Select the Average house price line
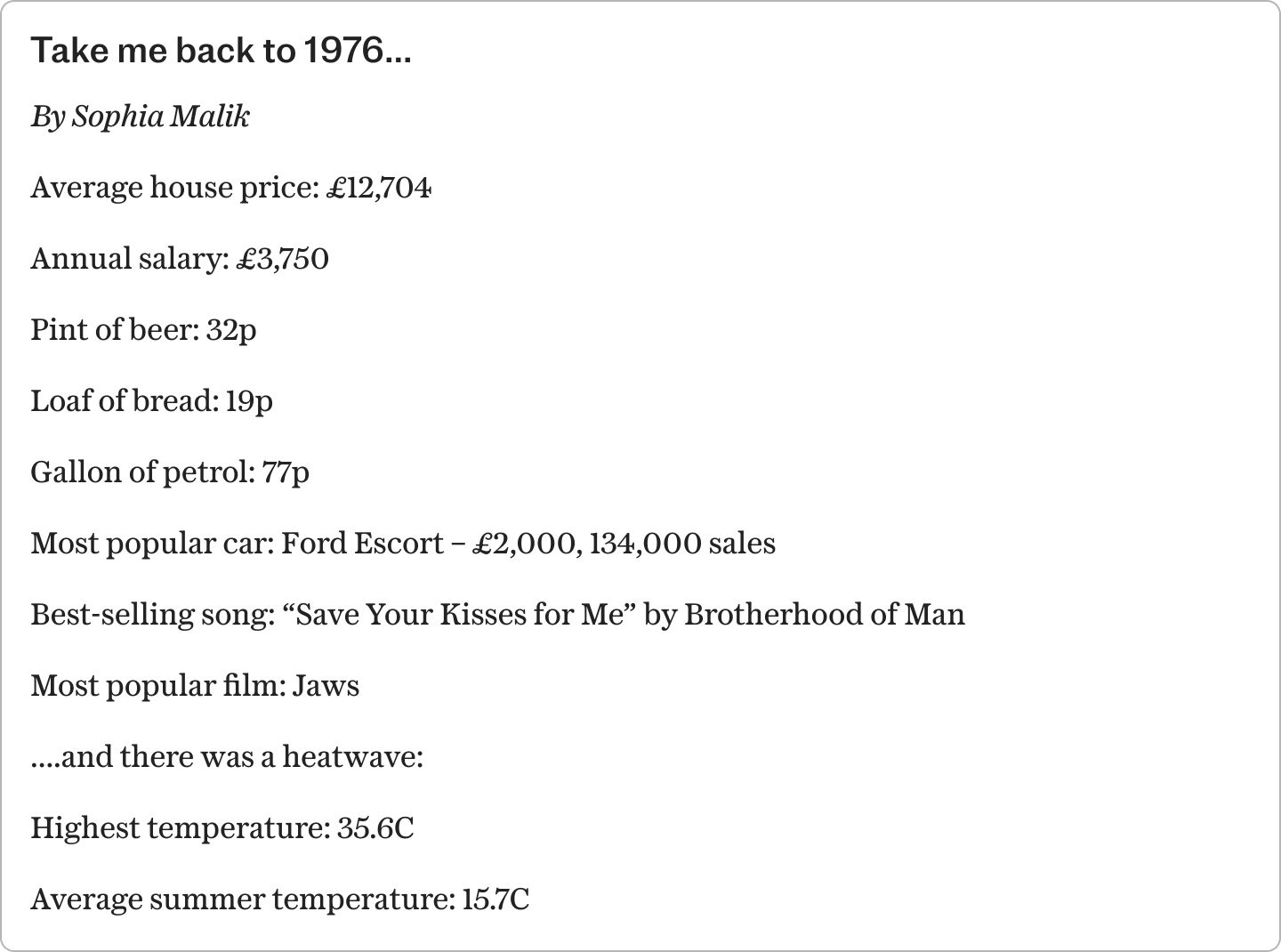The image size is (1281, 952). click(231, 188)
